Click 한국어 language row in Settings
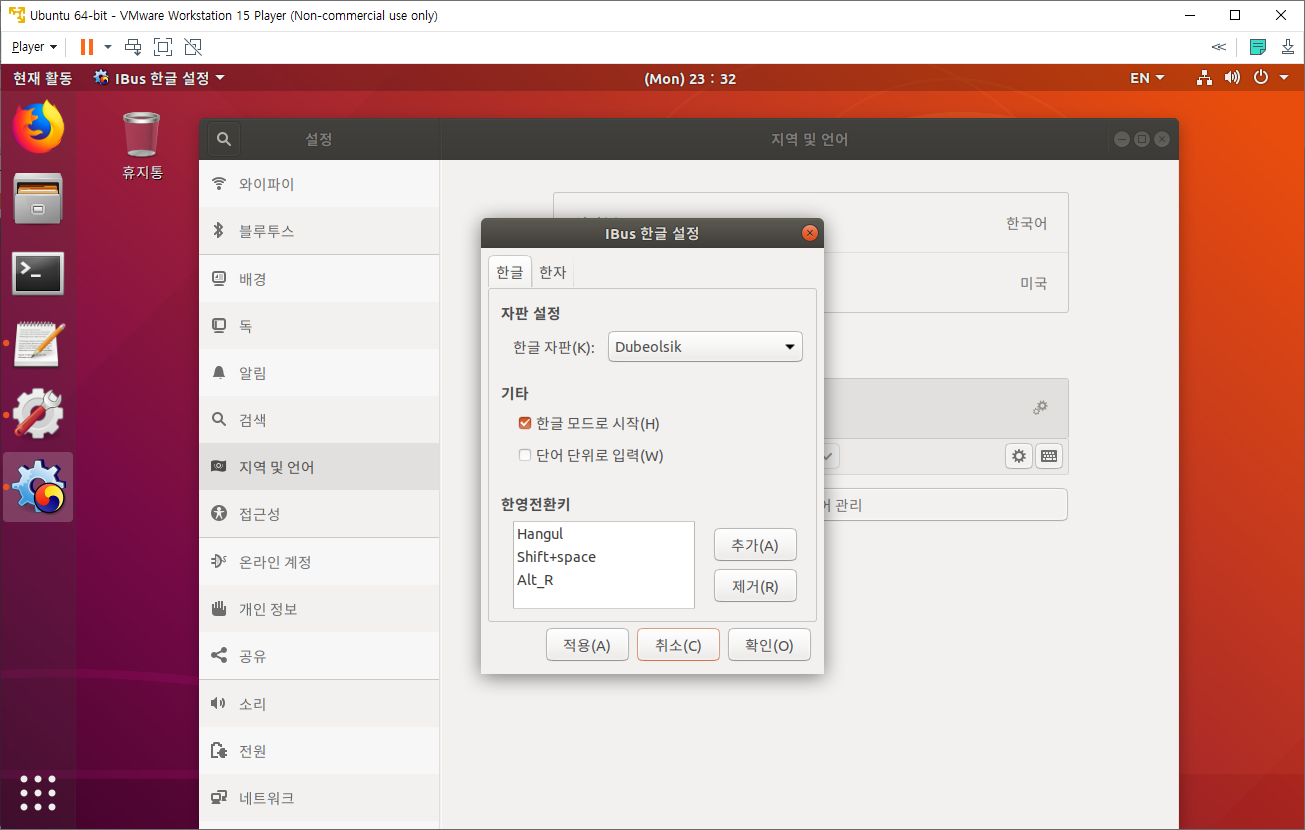The width and height of the screenshot is (1305, 830). click(x=811, y=223)
